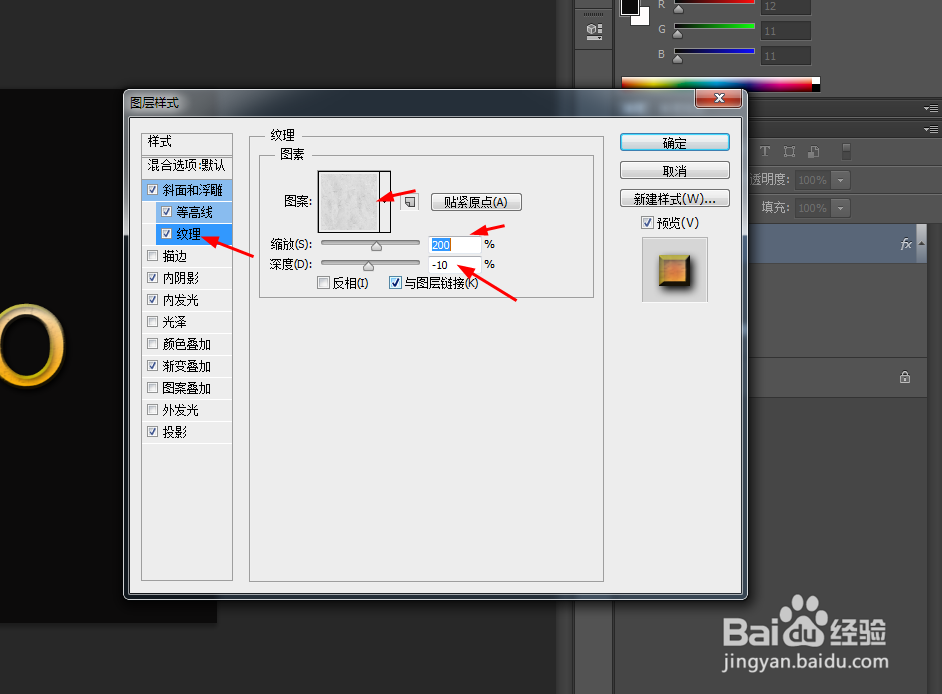Click the style preview thumbnail below 预览
Image resolution: width=942 pixels, height=694 pixels.
tap(674, 269)
